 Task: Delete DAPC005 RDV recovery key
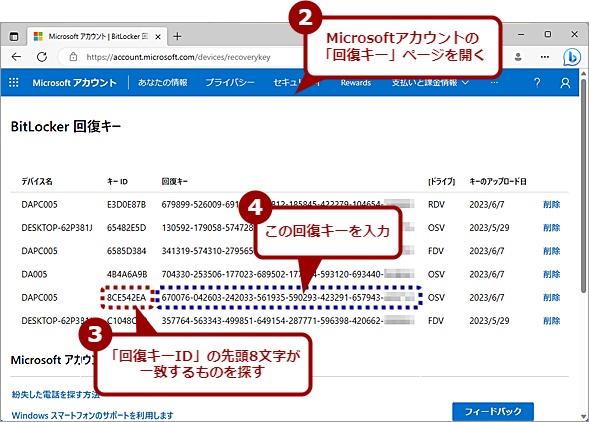pos(551,204)
